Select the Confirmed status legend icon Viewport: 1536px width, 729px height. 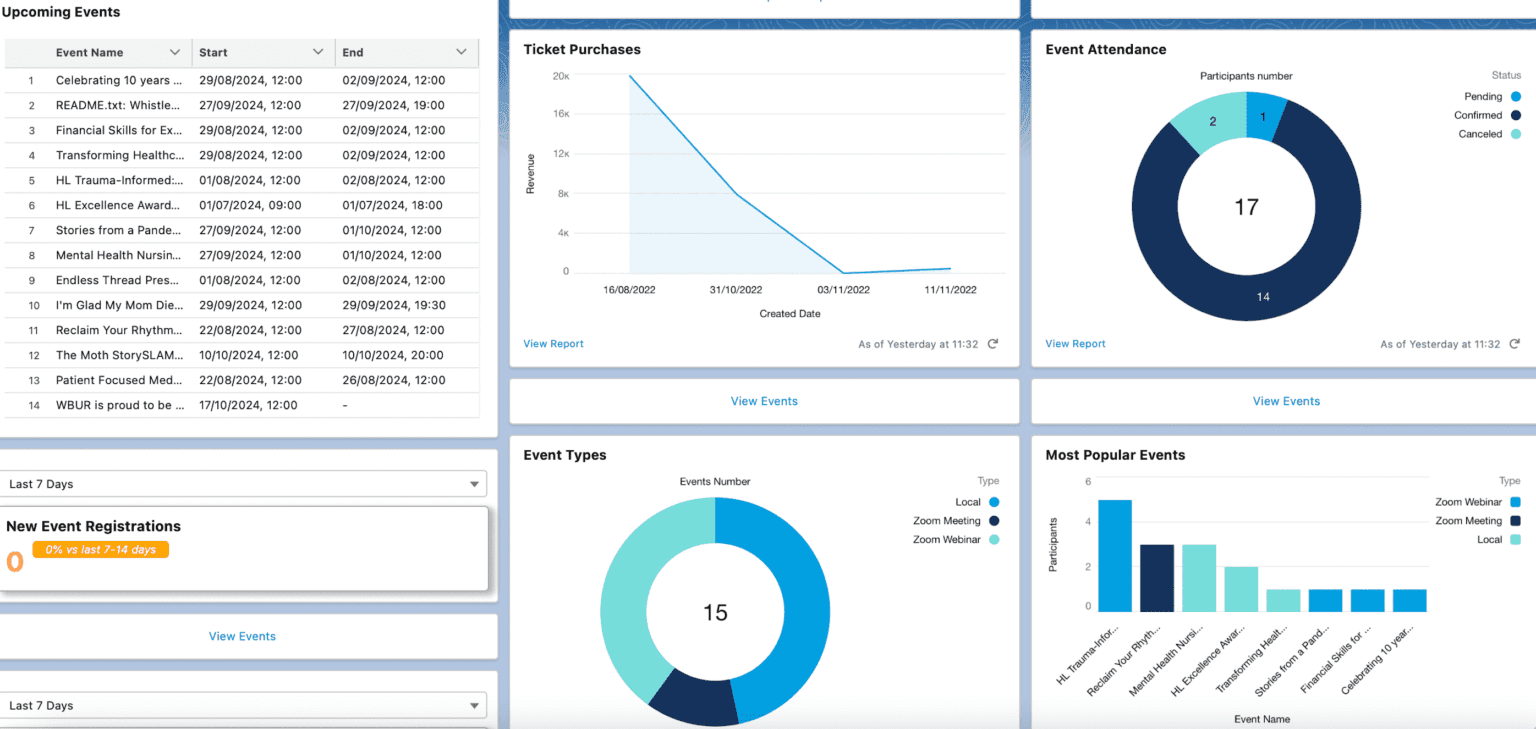(1516, 114)
